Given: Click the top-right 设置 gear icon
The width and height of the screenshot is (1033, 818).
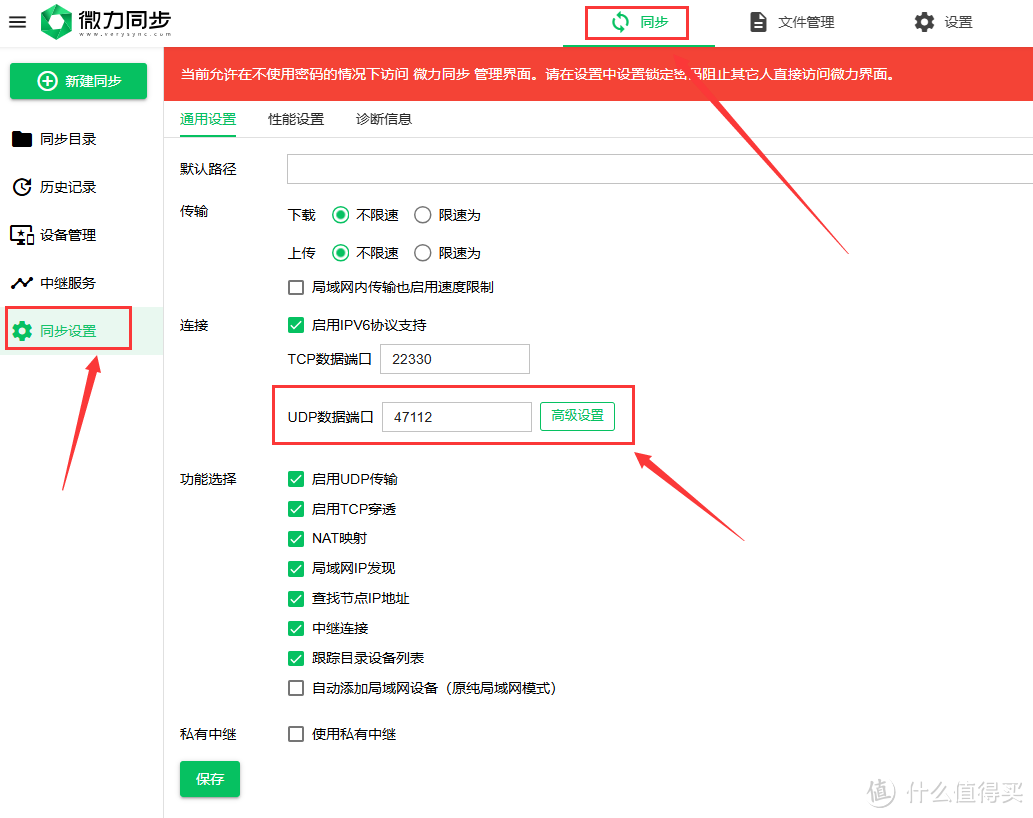Looking at the screenshot, I should point(943,21).
